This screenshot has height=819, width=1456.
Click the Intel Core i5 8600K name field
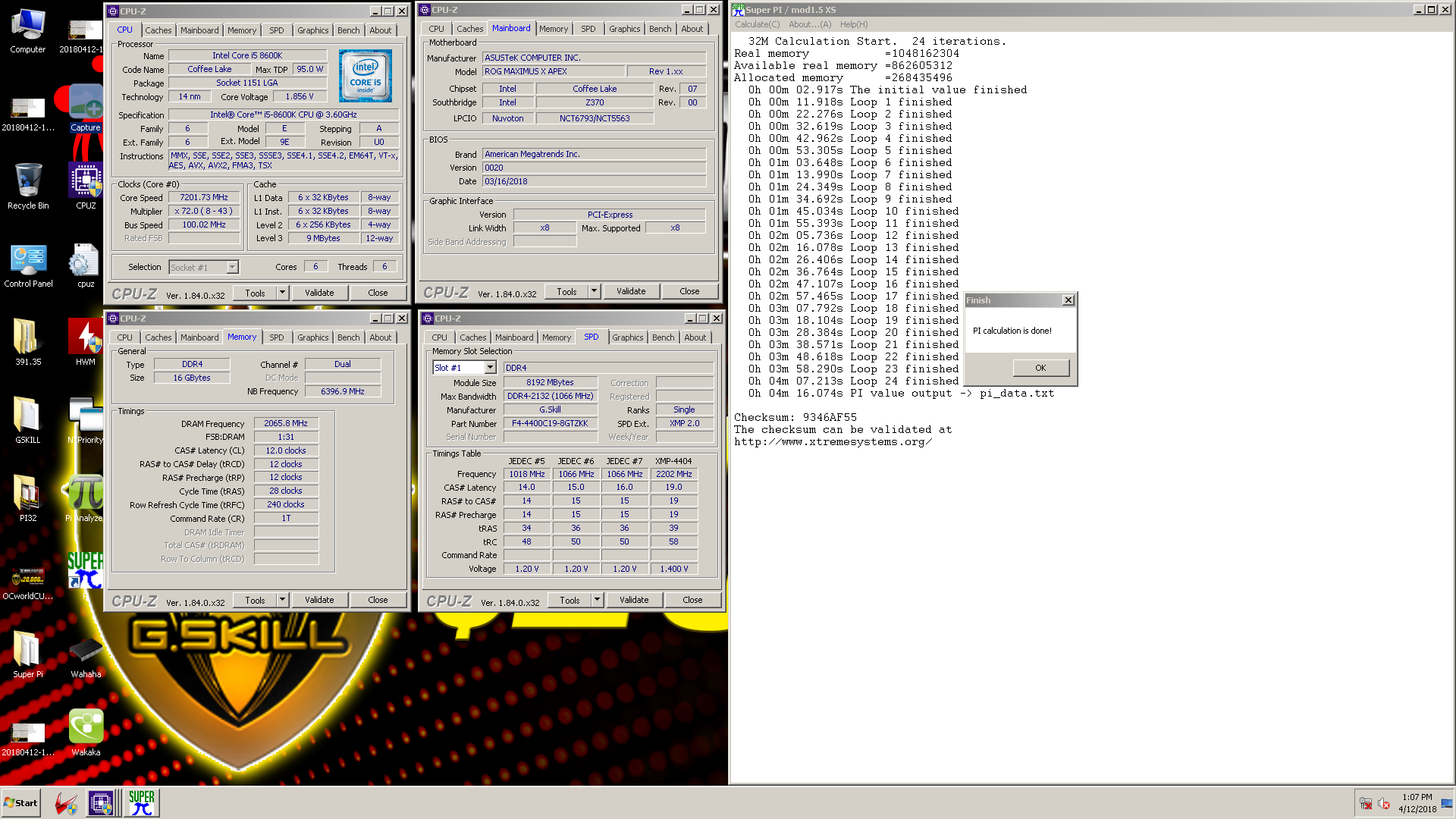click(x=247, y=55)
